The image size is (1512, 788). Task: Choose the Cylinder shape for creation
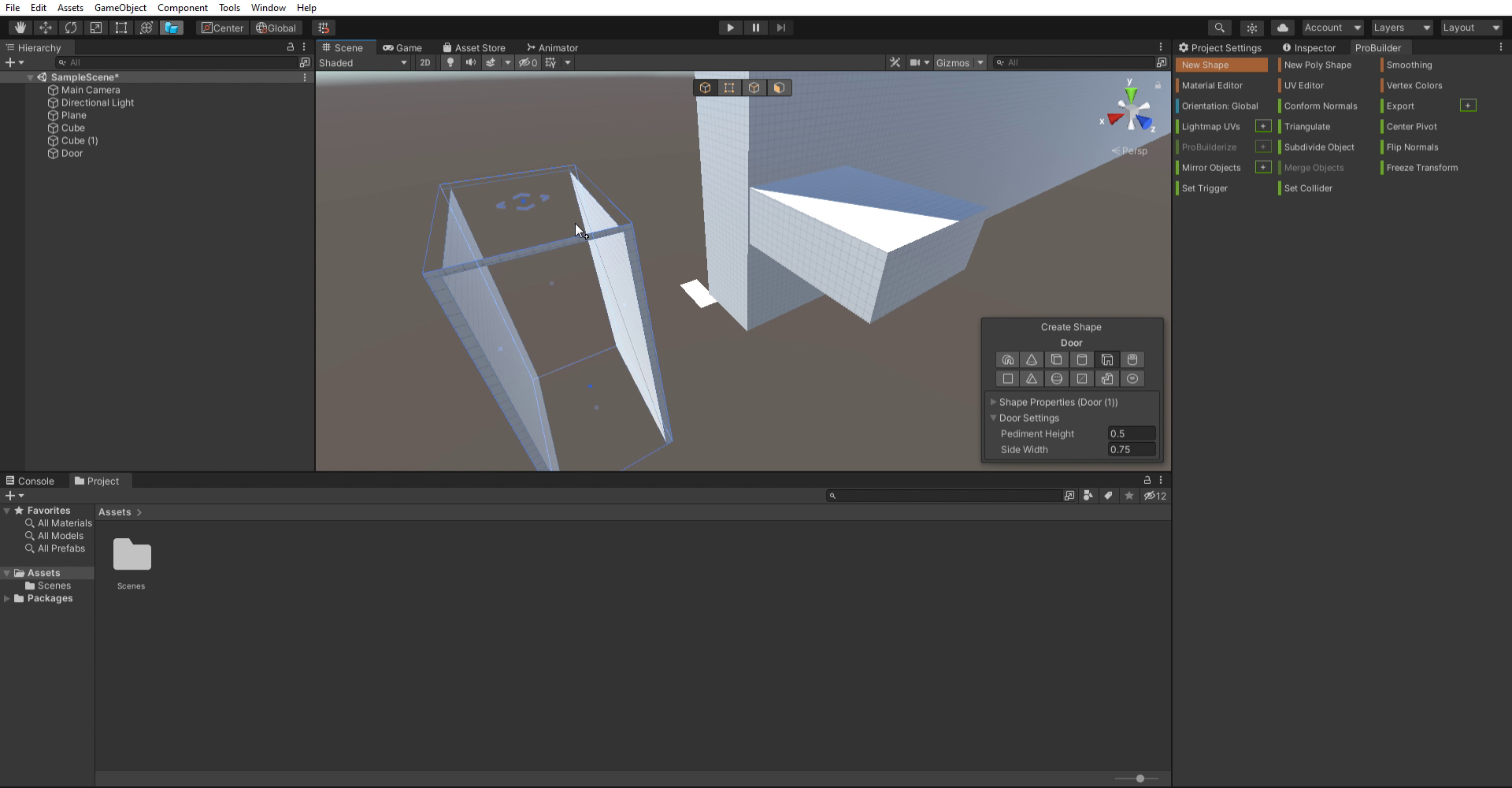point(1082,359)
